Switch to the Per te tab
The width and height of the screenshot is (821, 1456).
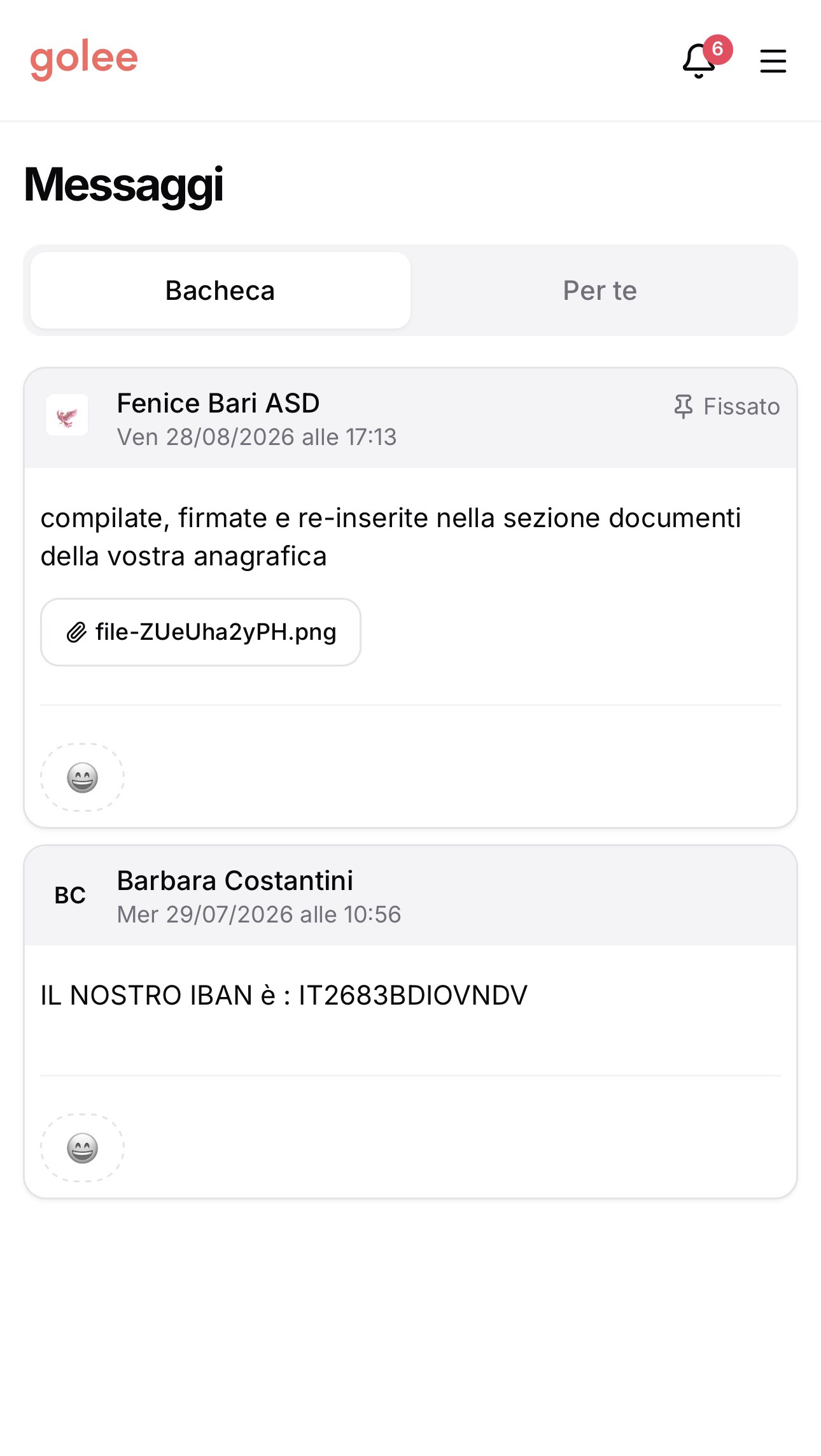[x=600, y=290]
